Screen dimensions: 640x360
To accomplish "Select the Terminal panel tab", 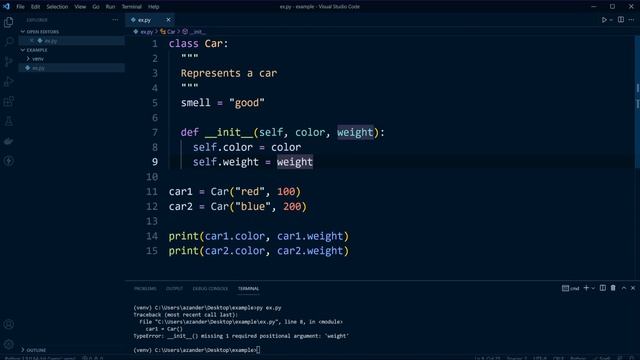I will click(x=248, y=289).
